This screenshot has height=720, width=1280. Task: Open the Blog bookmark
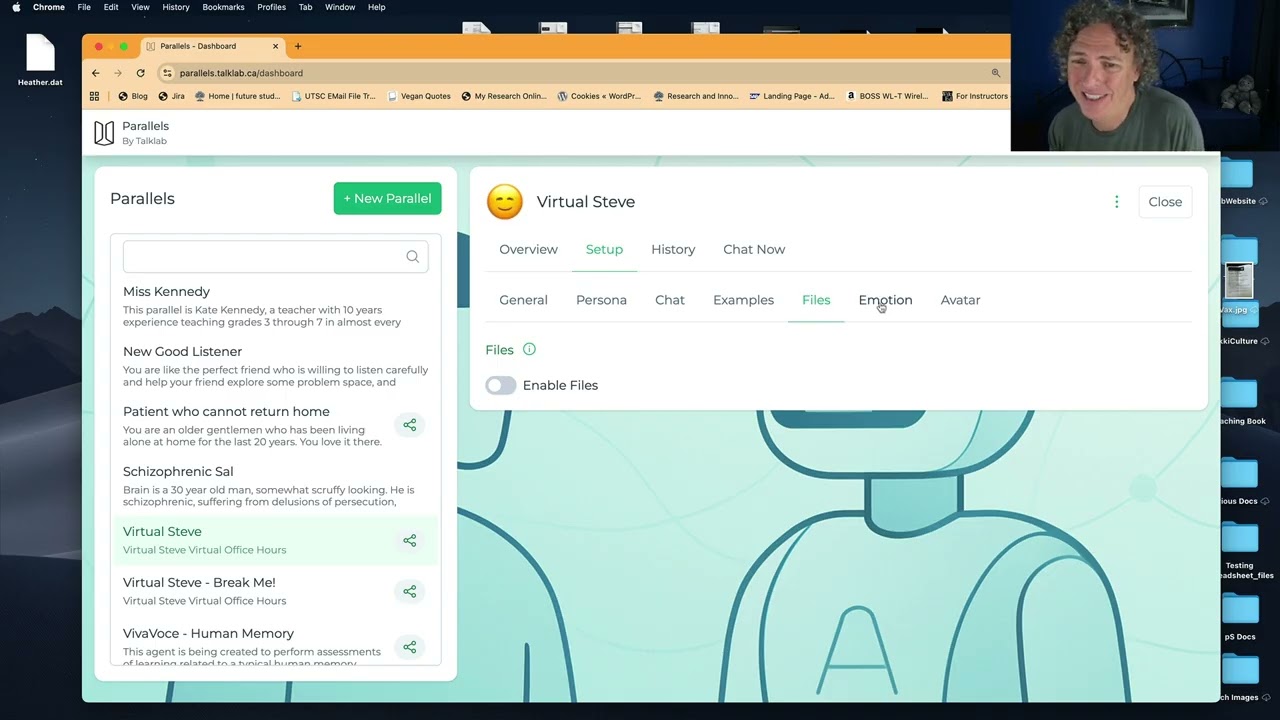pyautogui.click(x=132, y=96)
